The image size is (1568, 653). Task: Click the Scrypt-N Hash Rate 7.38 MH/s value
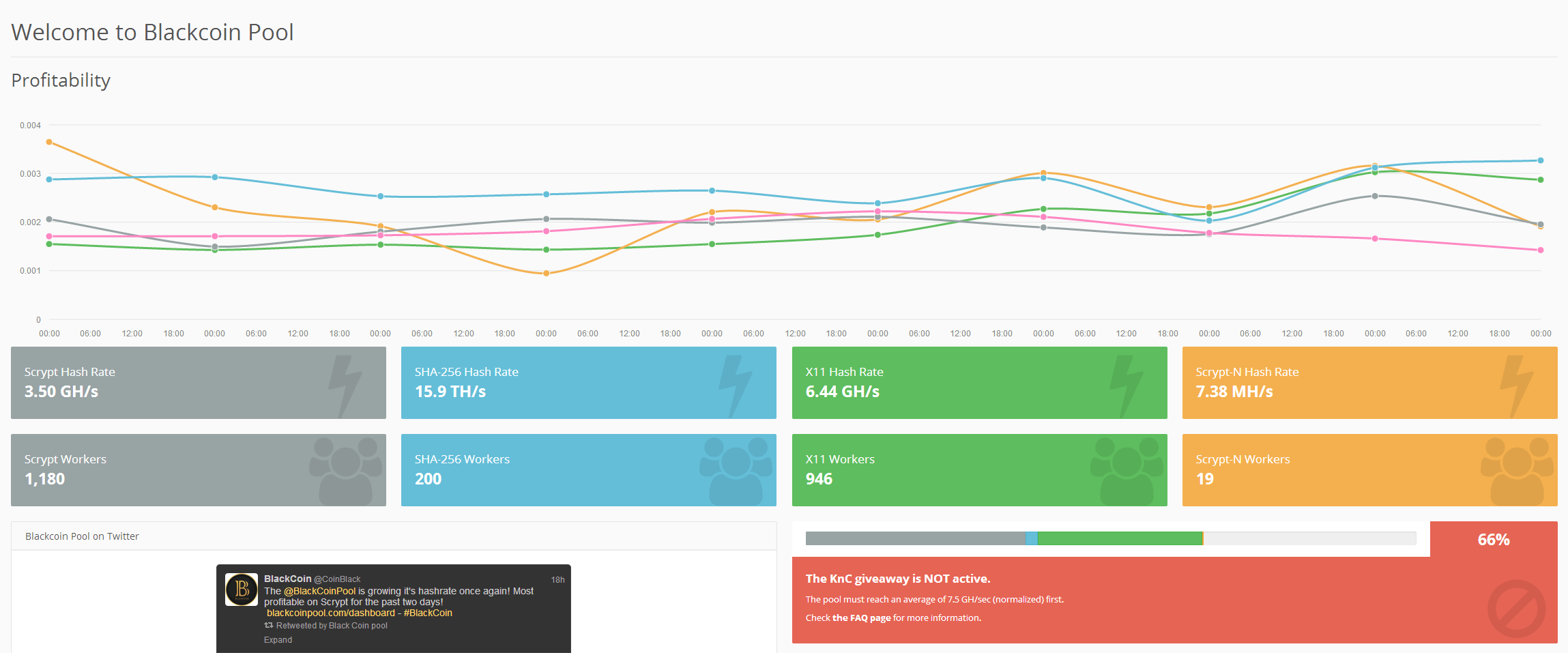point(1234,392)
